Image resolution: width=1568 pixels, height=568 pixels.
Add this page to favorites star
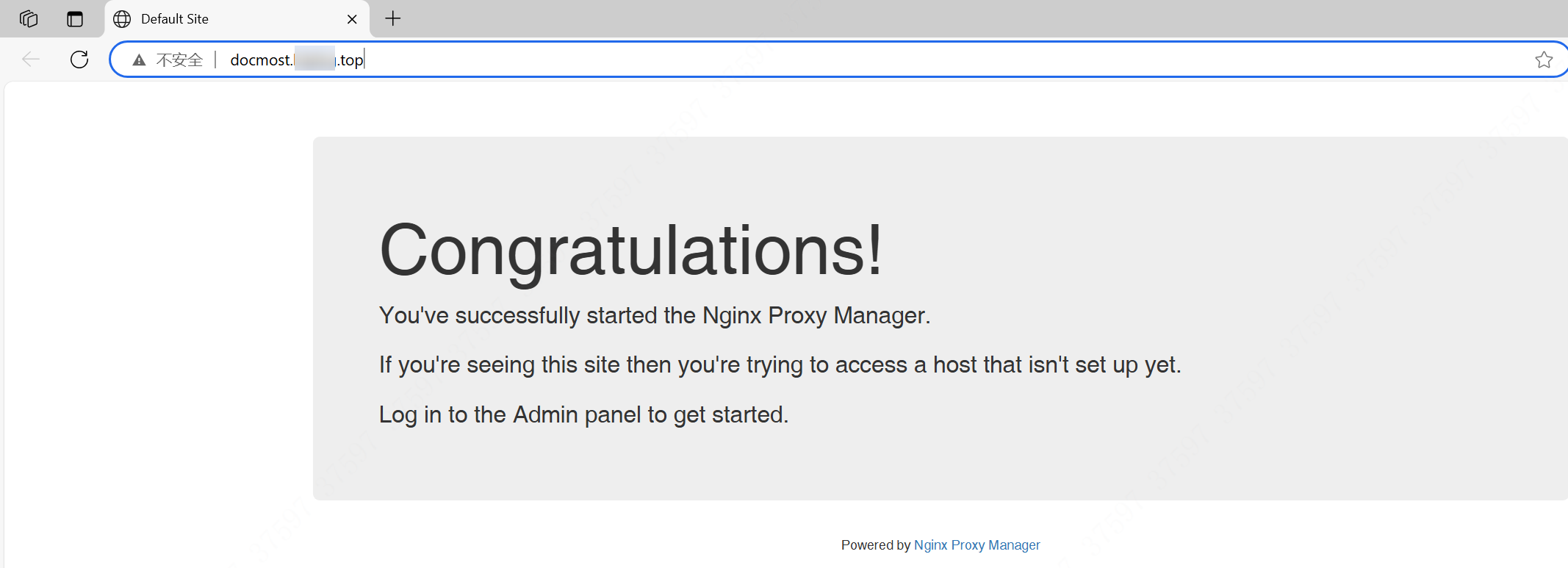(1544, 60)
